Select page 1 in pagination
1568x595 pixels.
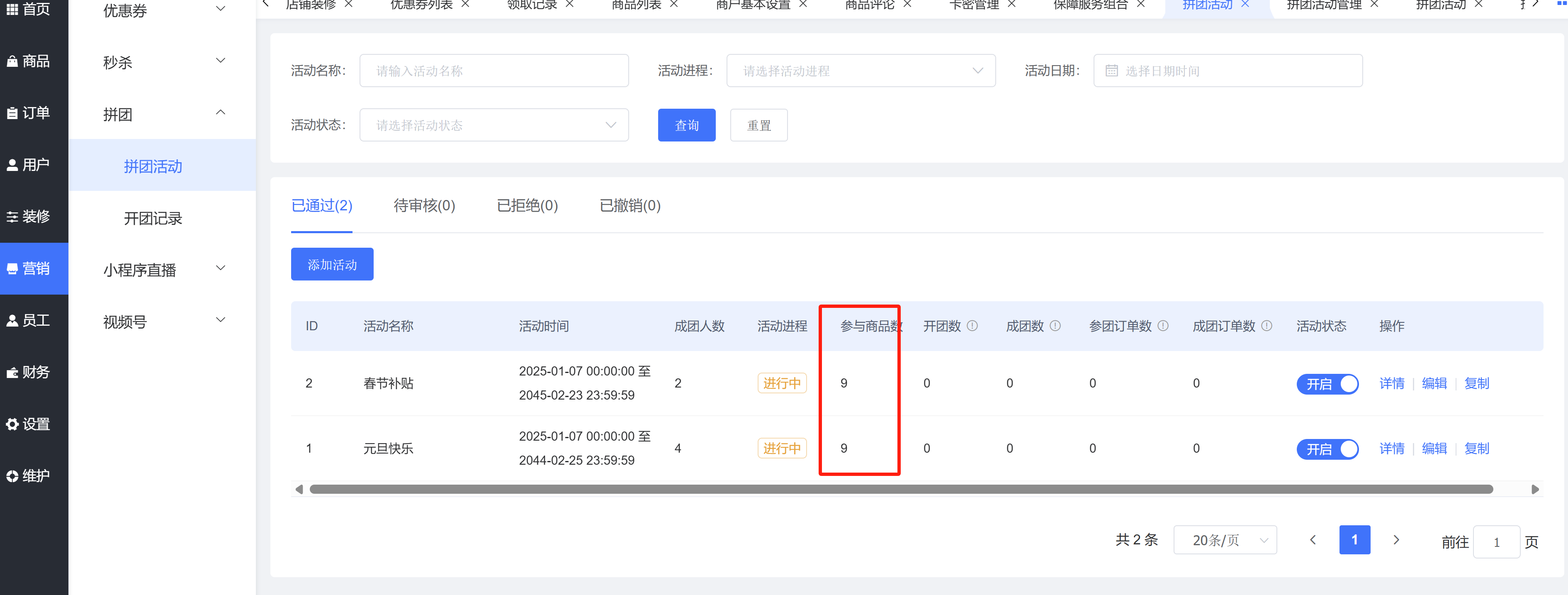pyautogui.click(x=1354, y=539)
